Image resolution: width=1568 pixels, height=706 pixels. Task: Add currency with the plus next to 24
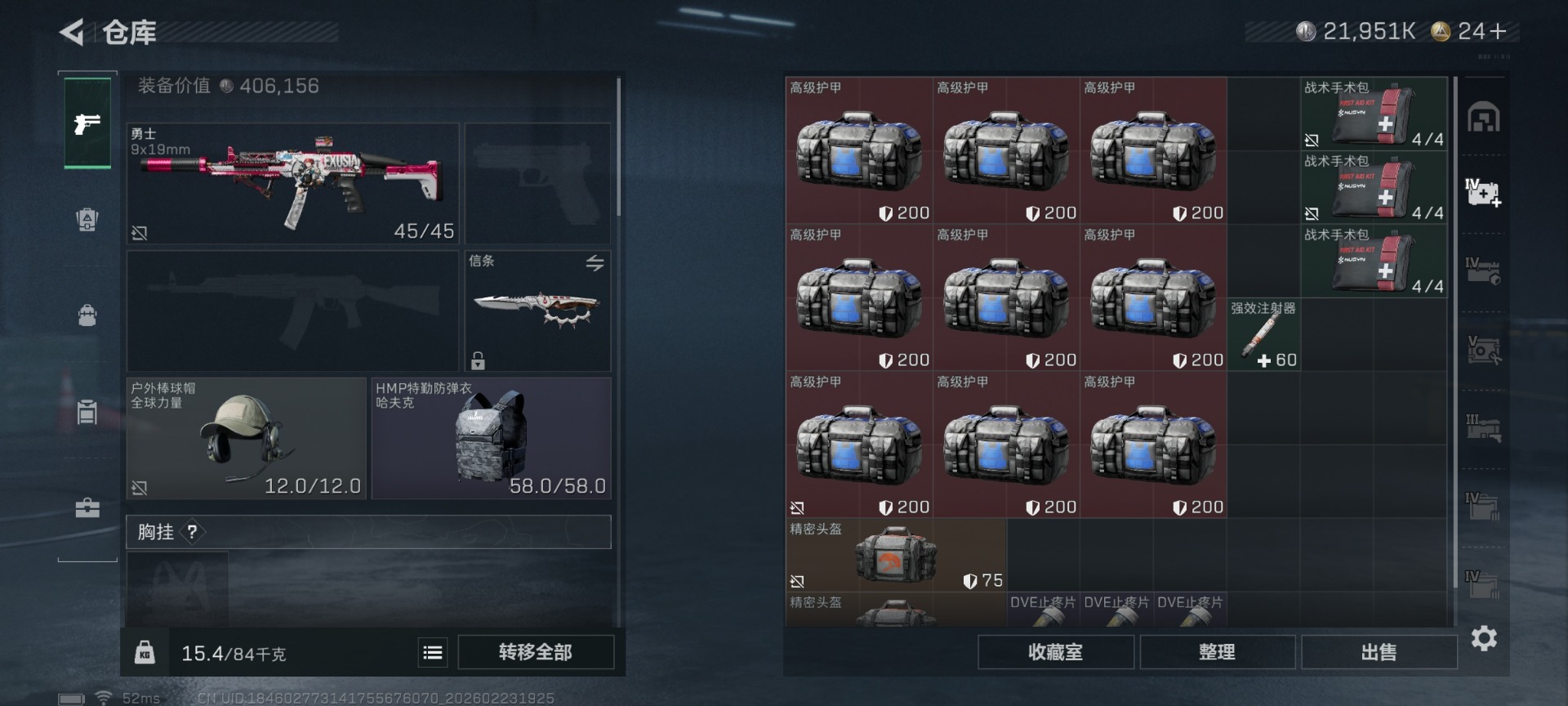click(1498, 32)
